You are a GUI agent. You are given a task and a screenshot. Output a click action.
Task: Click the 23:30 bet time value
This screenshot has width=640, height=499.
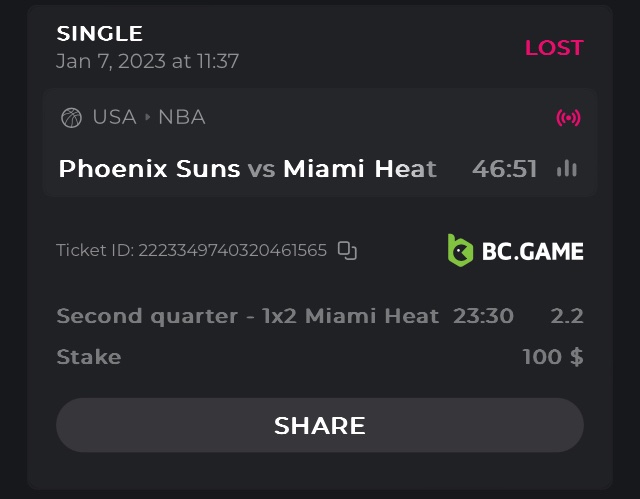click(483, 316)
